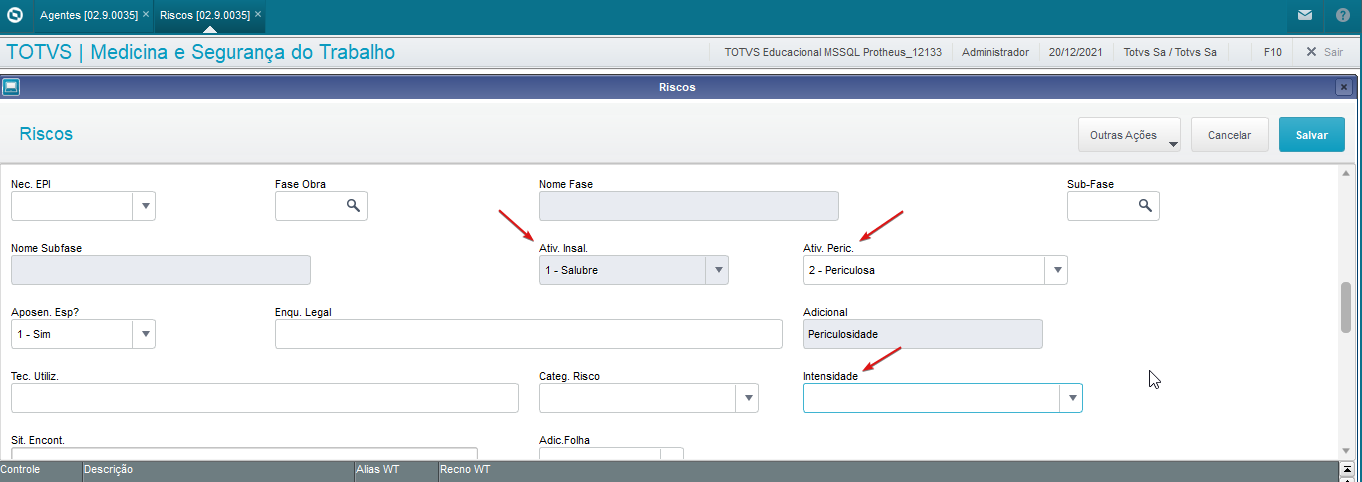Click the form scrollbar down arrow
The height and width of the screenshot is (482, 1362).
pyautogui.click(x=1346, y=451)
